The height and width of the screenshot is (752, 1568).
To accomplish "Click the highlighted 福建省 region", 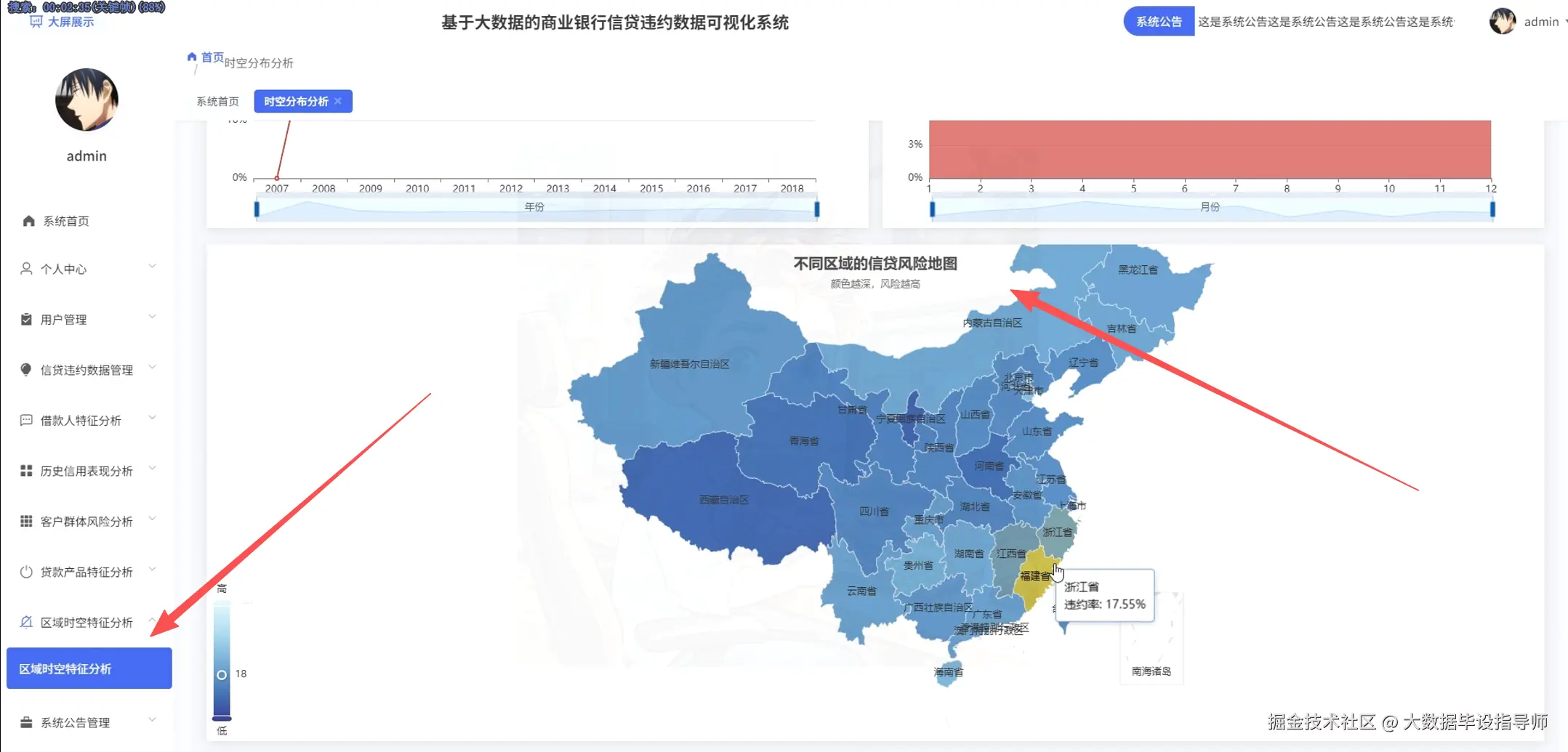I will point(1035,576).
